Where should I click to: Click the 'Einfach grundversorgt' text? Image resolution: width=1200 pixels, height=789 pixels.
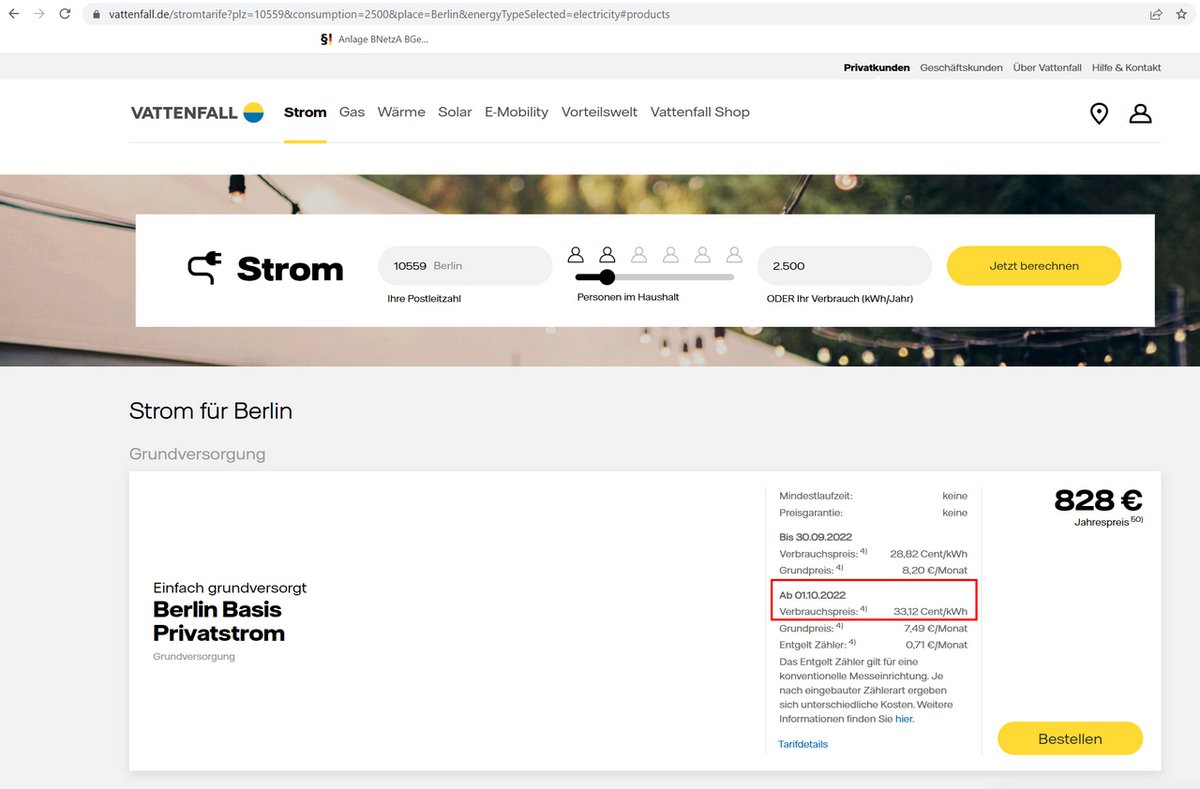[x=230, y=587]
